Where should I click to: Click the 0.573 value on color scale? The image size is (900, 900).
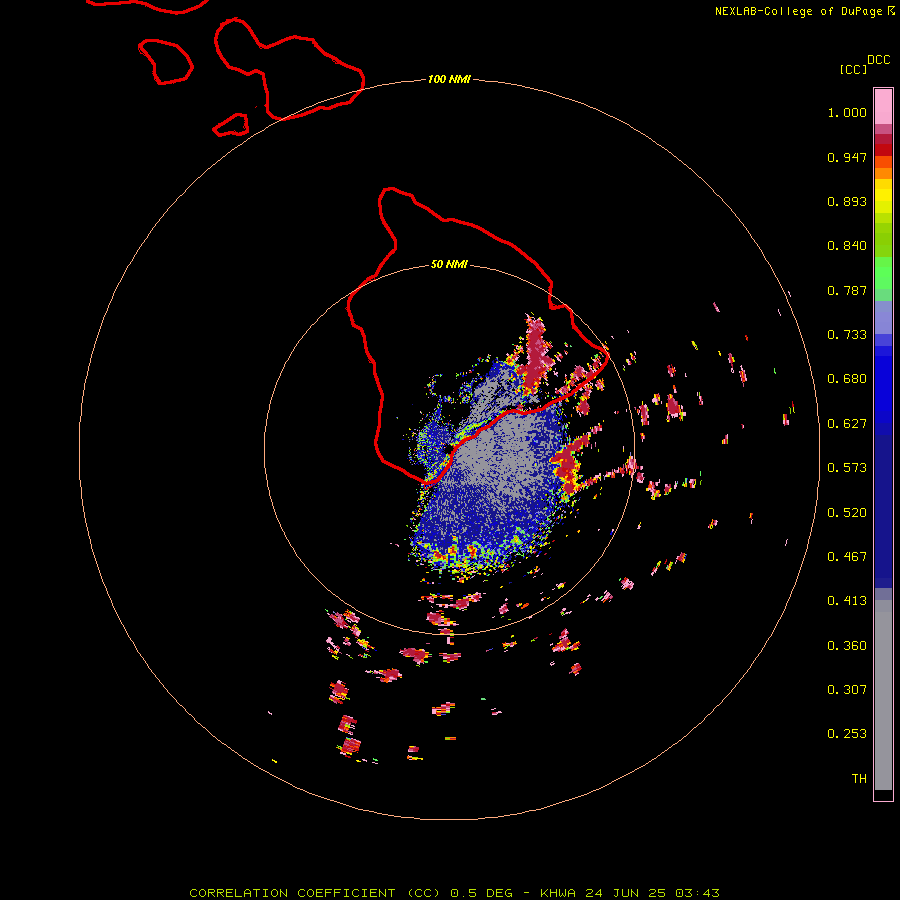[847, 468]
